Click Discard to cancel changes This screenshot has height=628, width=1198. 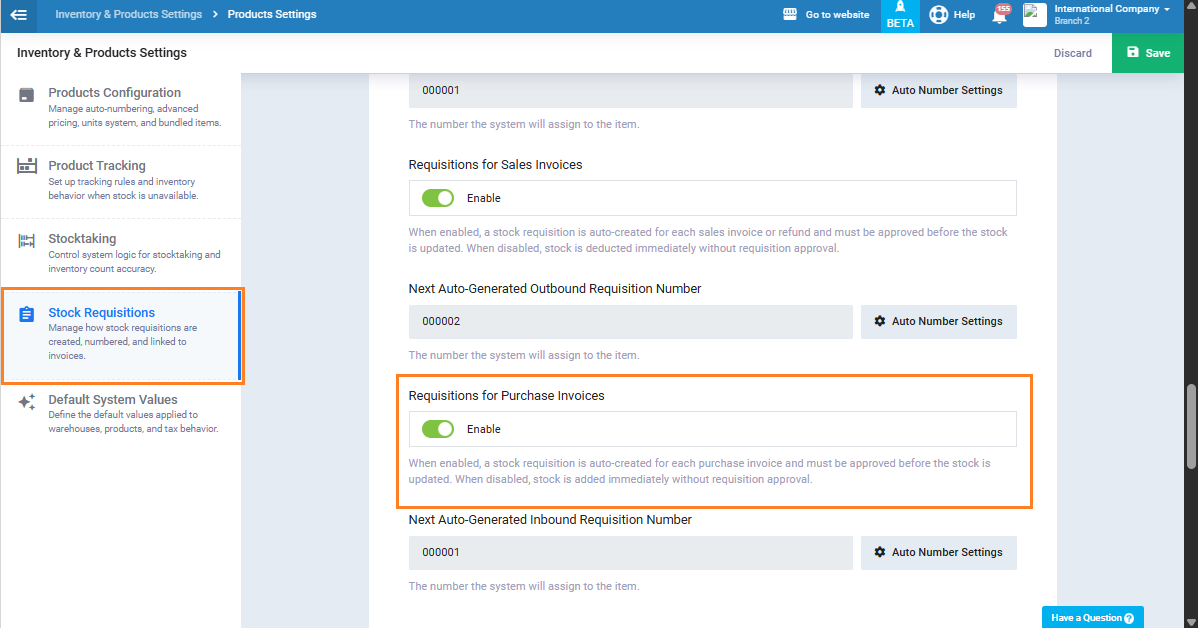coord(1072,53)
